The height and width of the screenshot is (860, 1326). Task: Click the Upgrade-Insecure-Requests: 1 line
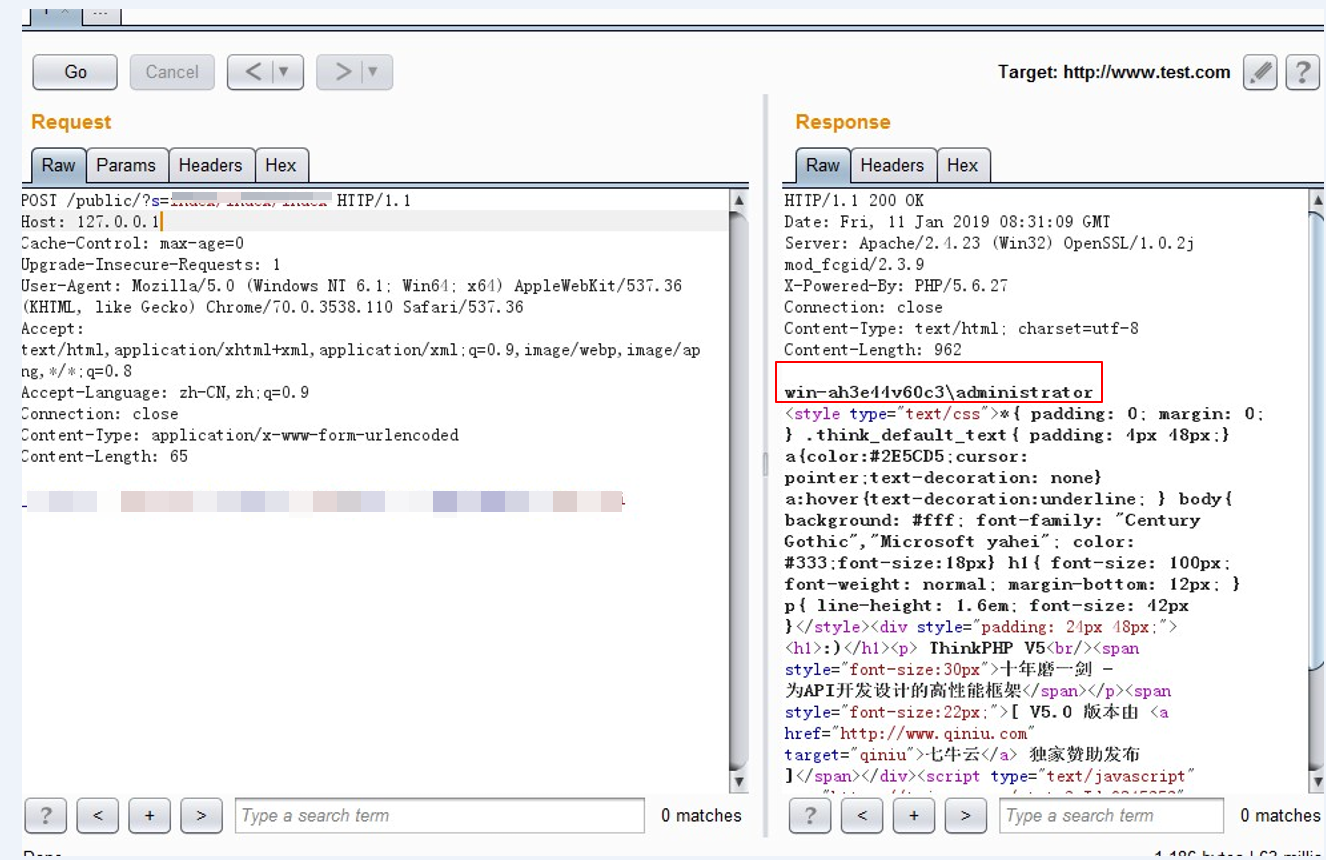(x=151, y=265)
